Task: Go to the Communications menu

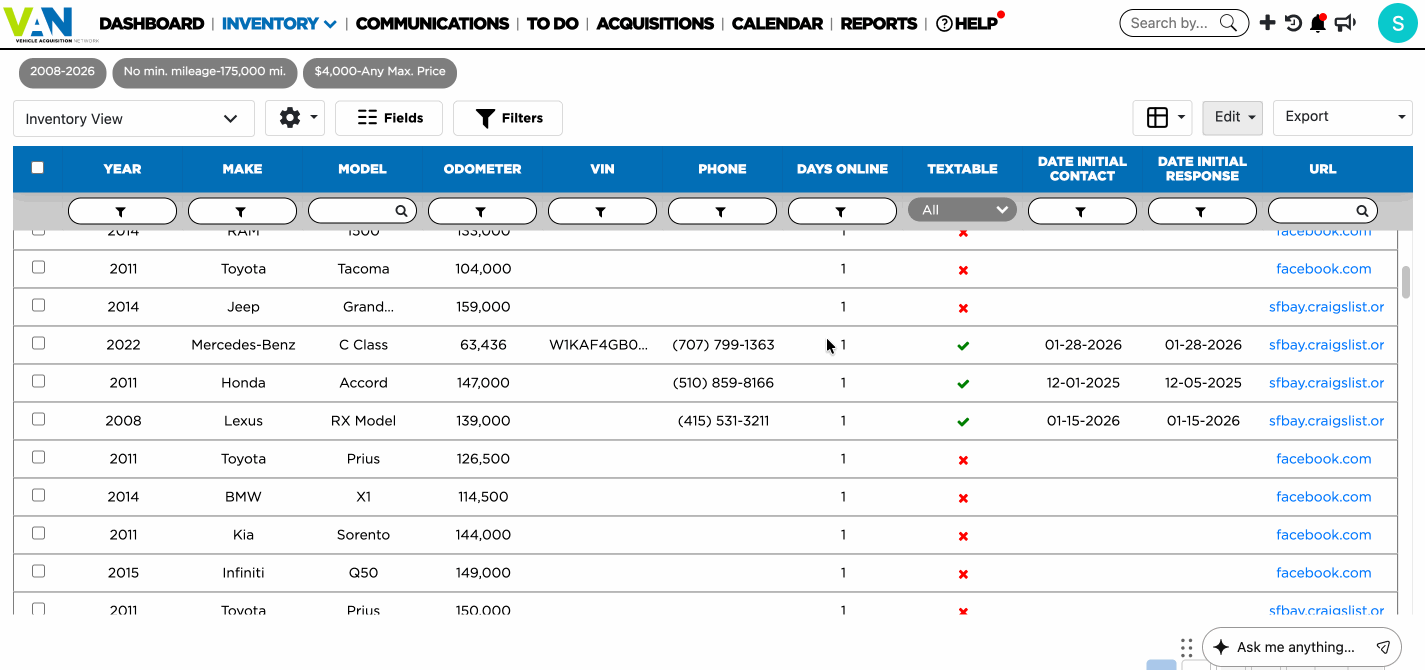Action: [x=432, y=23]
